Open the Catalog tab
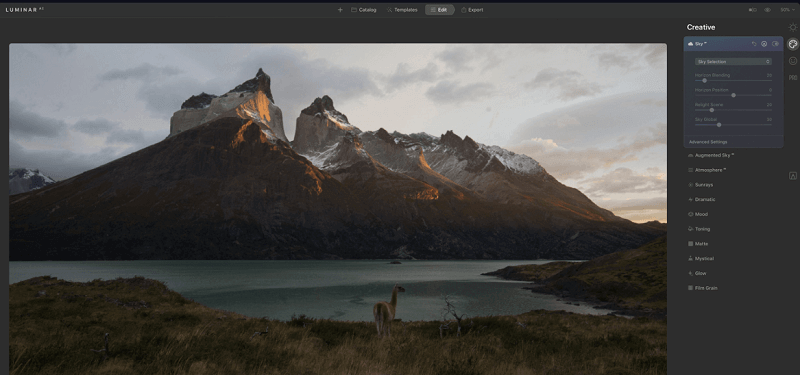 tap(364, 10)
